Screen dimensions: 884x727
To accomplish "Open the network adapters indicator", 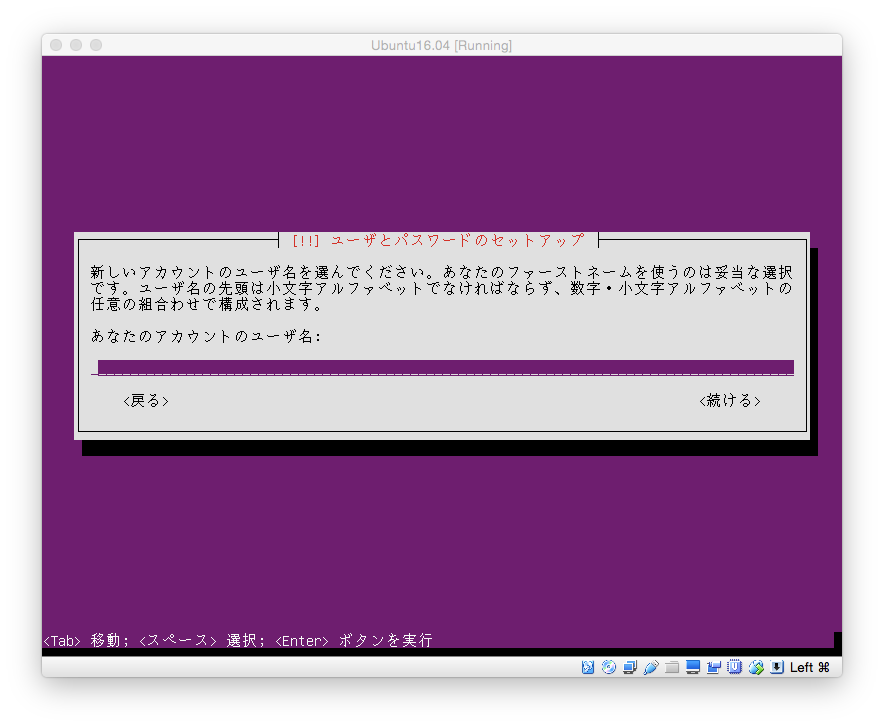I will [629, 667].
